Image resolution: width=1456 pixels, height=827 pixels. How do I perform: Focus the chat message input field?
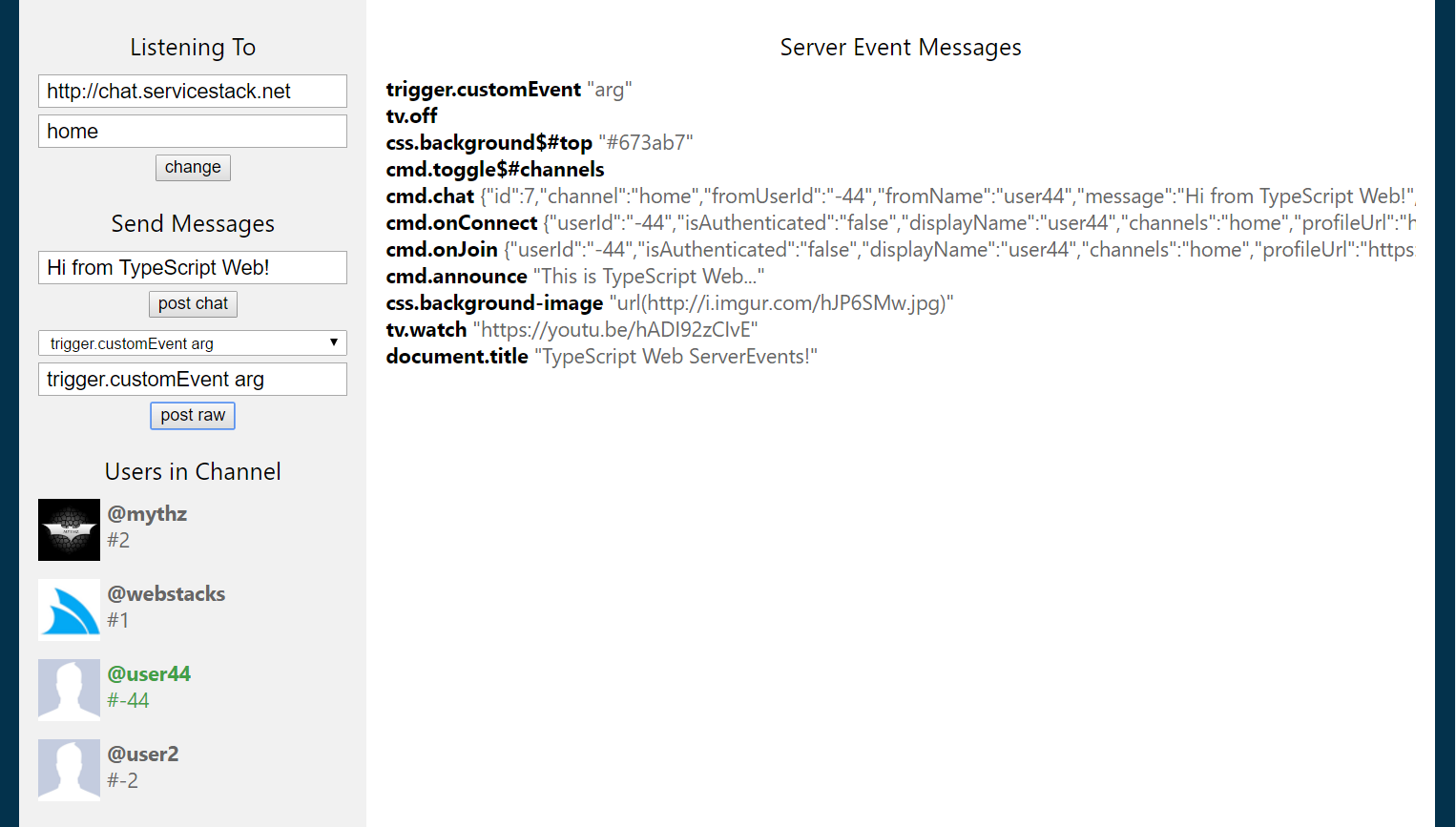[x=193, y=268]
